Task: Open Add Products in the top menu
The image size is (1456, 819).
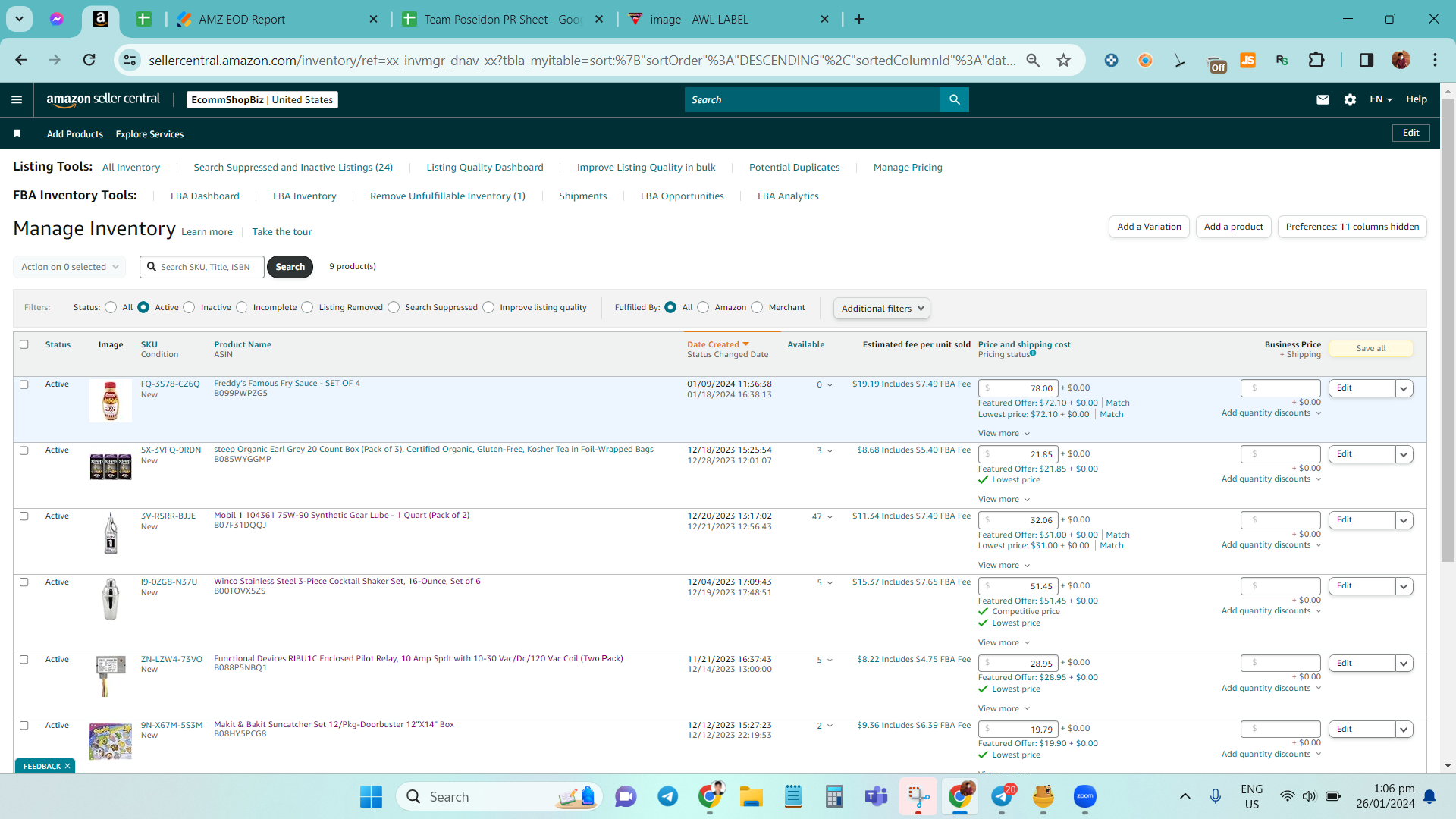Action: point(75,134)
